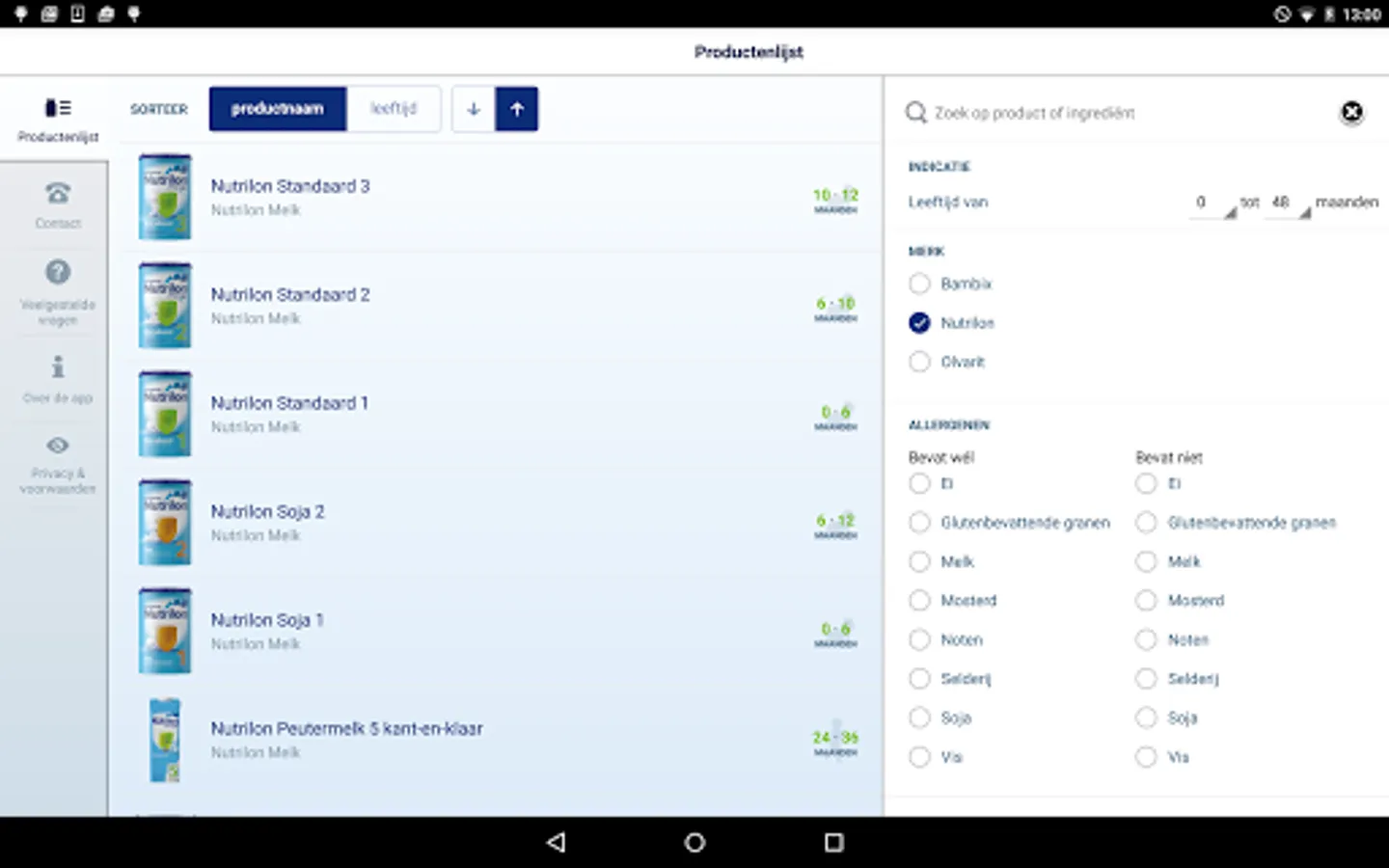Open Nutrilon Standaard 1 product thumbnail

pyautogui.click(x=165, y=414)
